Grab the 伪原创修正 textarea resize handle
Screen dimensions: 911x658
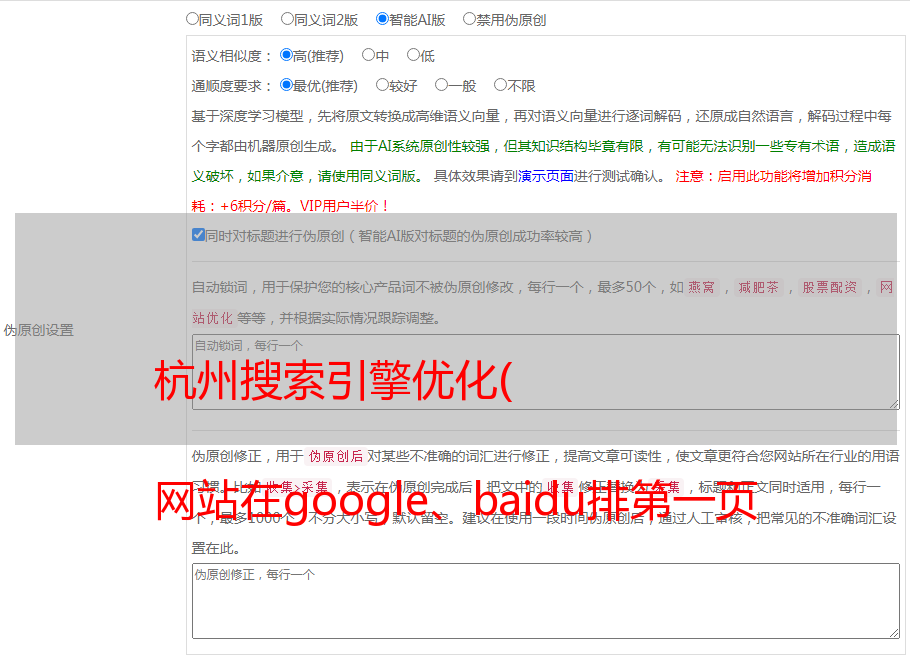(x=894, y=632)
